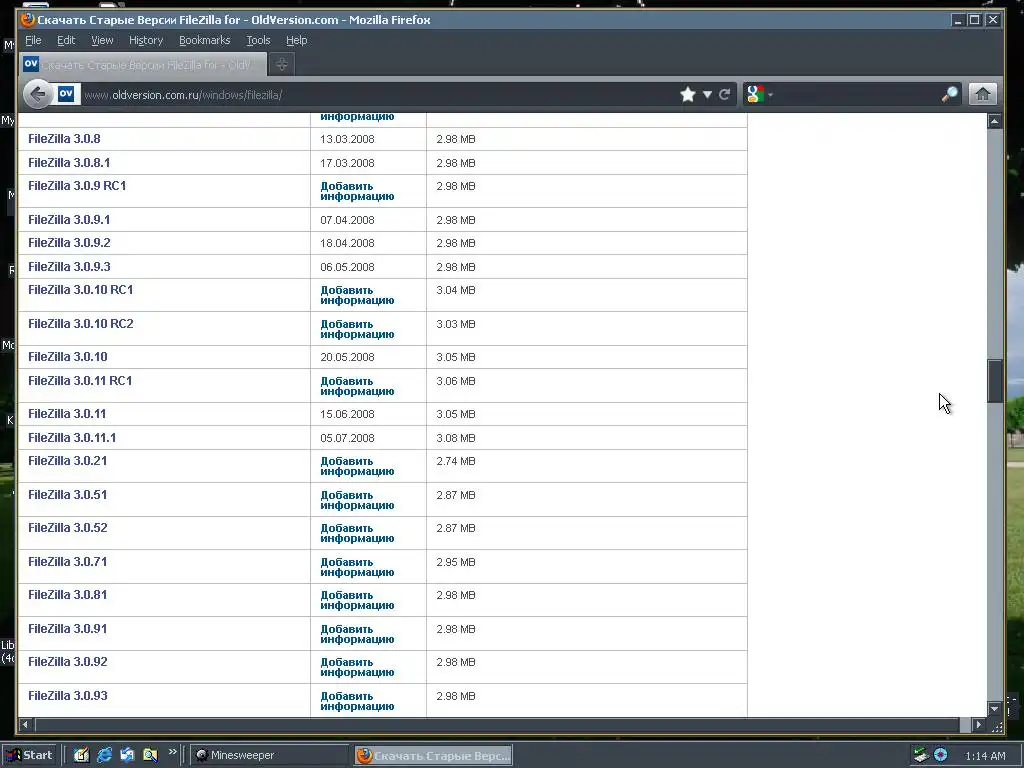This screenshot has width=1024, height=768.
Task: Open the FileZilla 3.0.10 RC2 link
Action: (80, 323)
